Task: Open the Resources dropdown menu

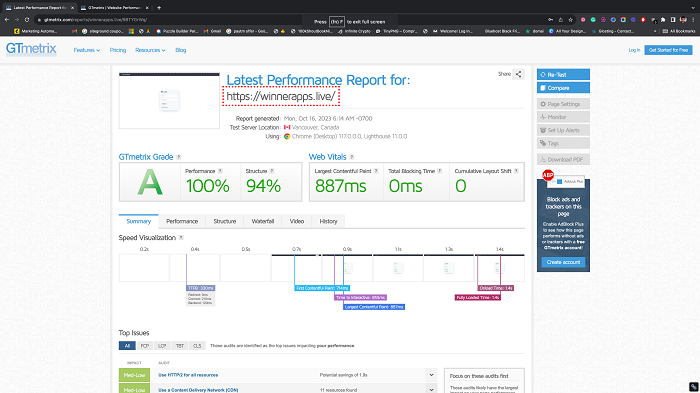Action: pyautogui.click(x=150, y=50)
